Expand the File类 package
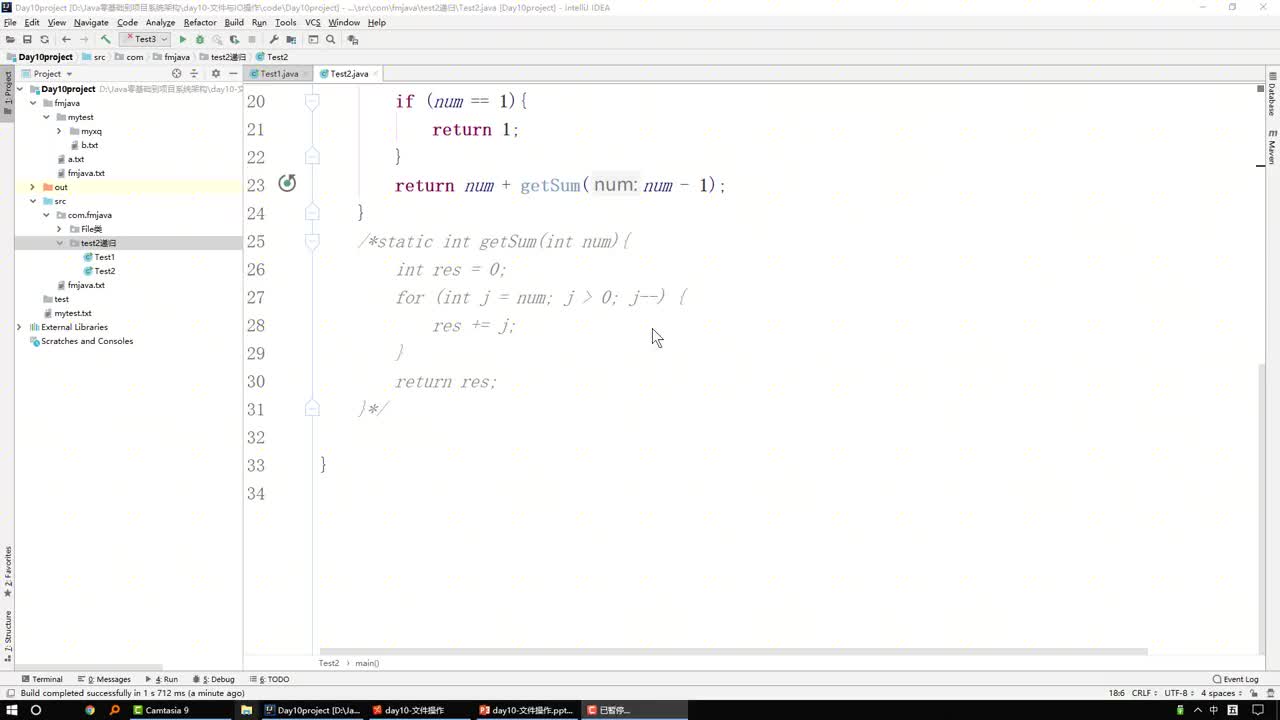1280x720 pixels. pyautogui.click(x=59, y=229)
